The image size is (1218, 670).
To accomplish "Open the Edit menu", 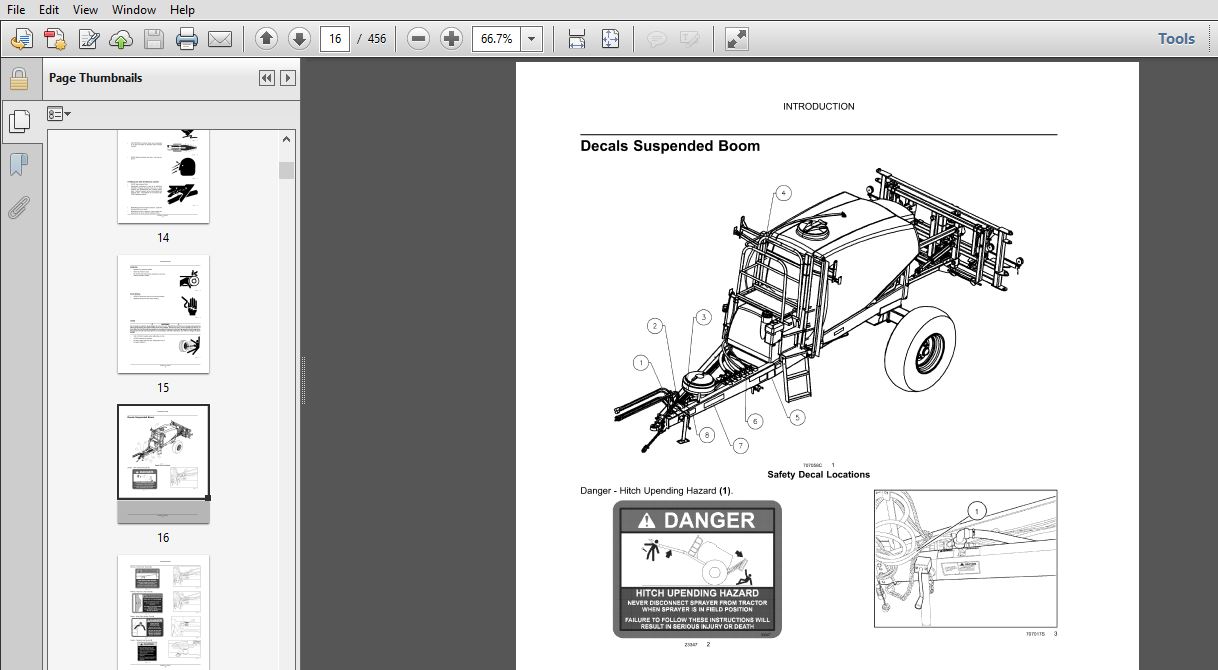I will [x=49, y=10].
